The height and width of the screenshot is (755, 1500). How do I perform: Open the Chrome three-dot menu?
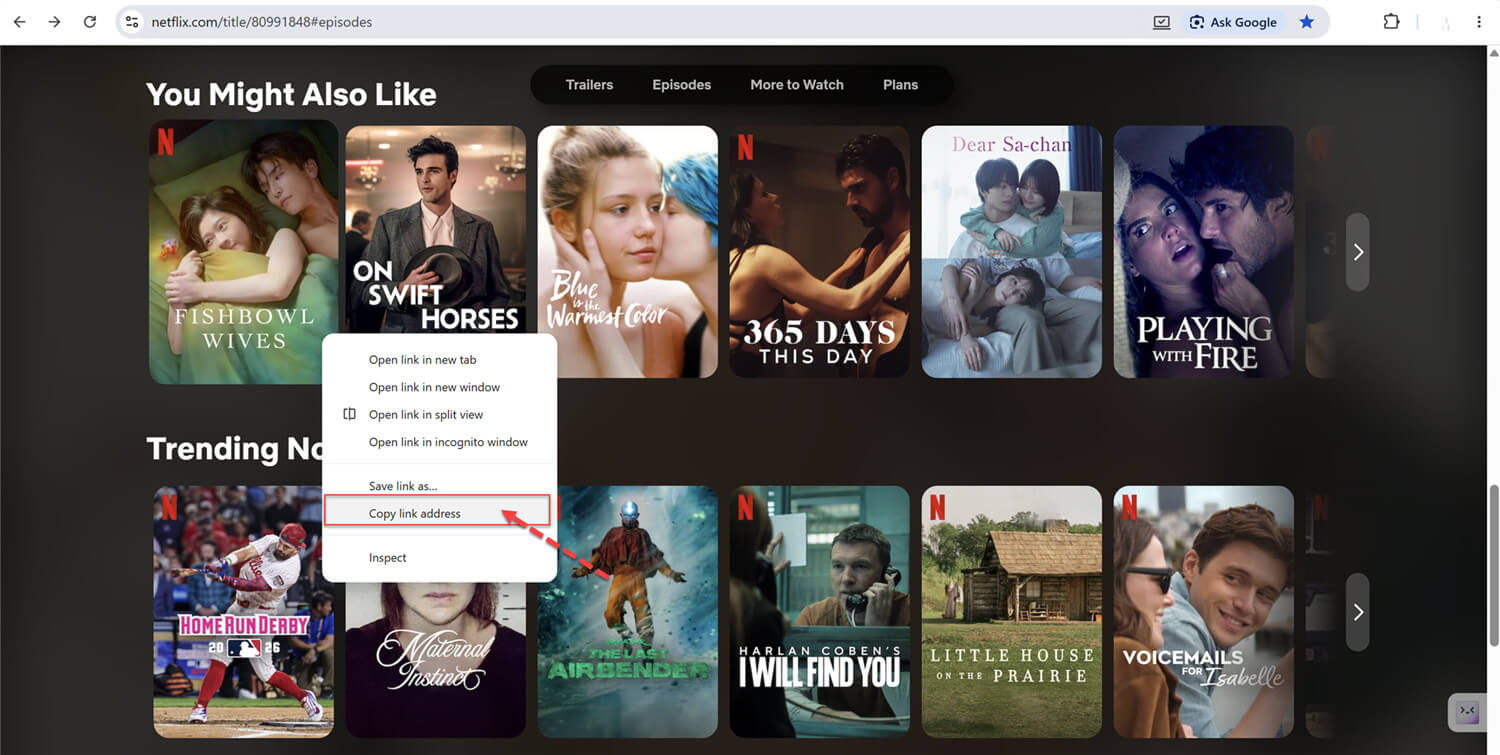[1479, 22]
